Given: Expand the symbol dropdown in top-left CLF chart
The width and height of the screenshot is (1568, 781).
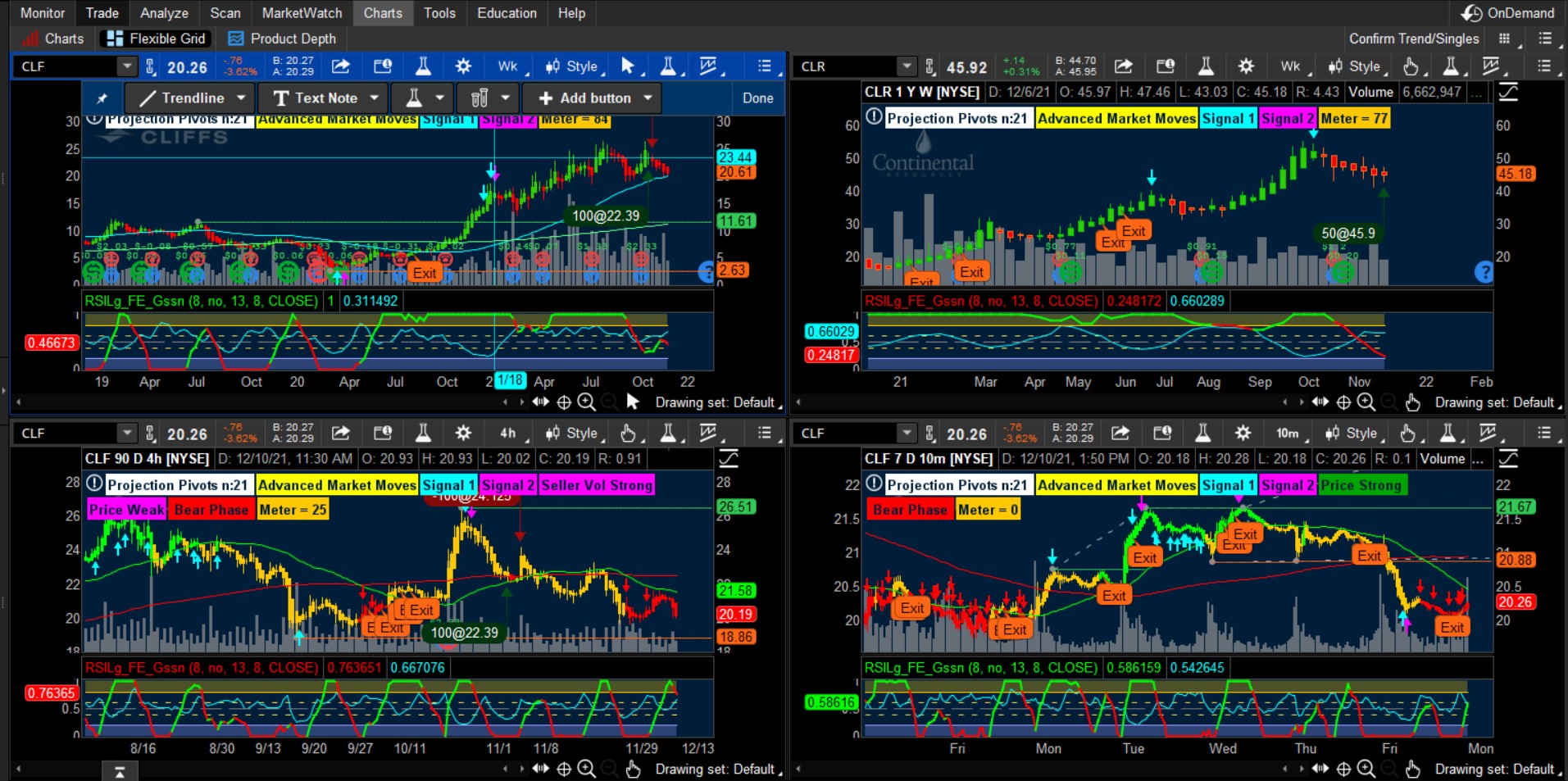Looking at the screenshot, I should [x=126, y=66].
